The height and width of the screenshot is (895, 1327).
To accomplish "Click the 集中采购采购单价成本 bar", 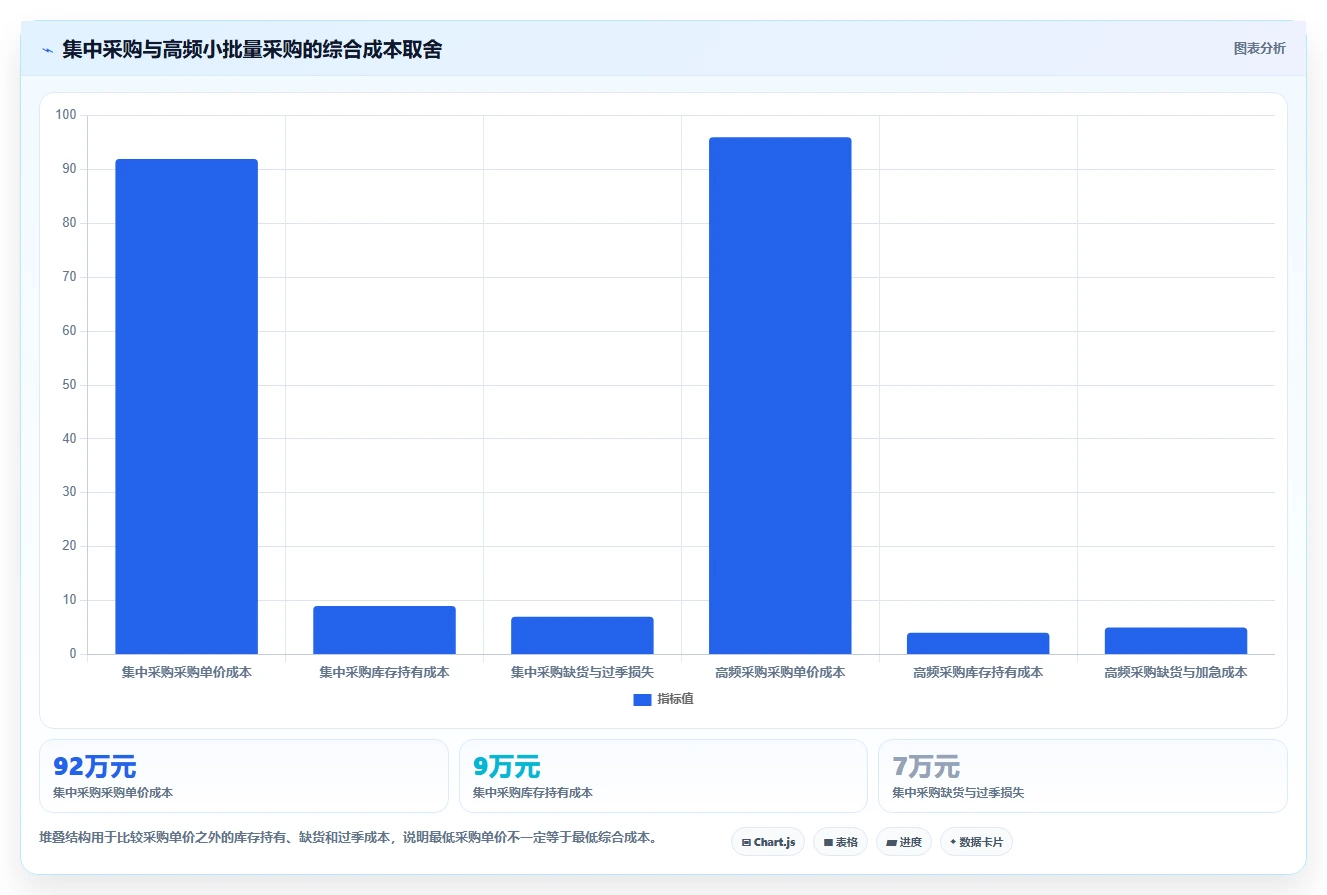I will [187, 407].
